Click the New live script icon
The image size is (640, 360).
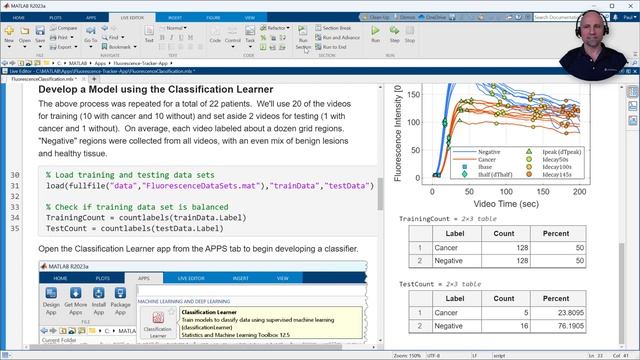pyautogui.click(x=9, y=31)
